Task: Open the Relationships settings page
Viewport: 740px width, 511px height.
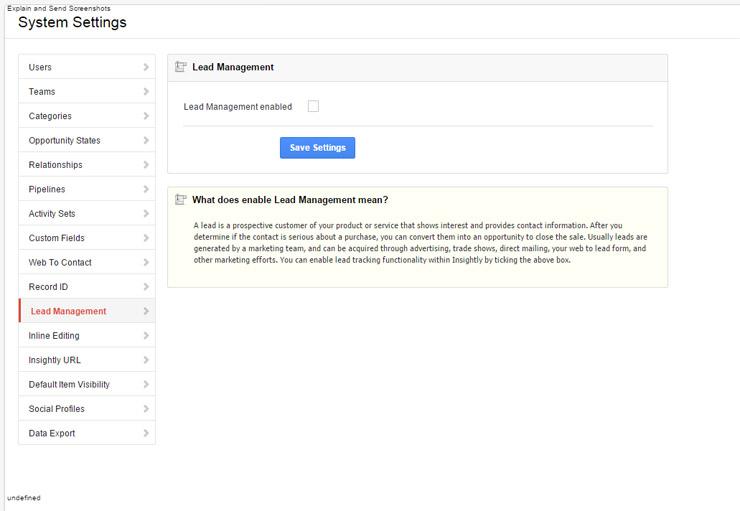Action: click(56, 165)
